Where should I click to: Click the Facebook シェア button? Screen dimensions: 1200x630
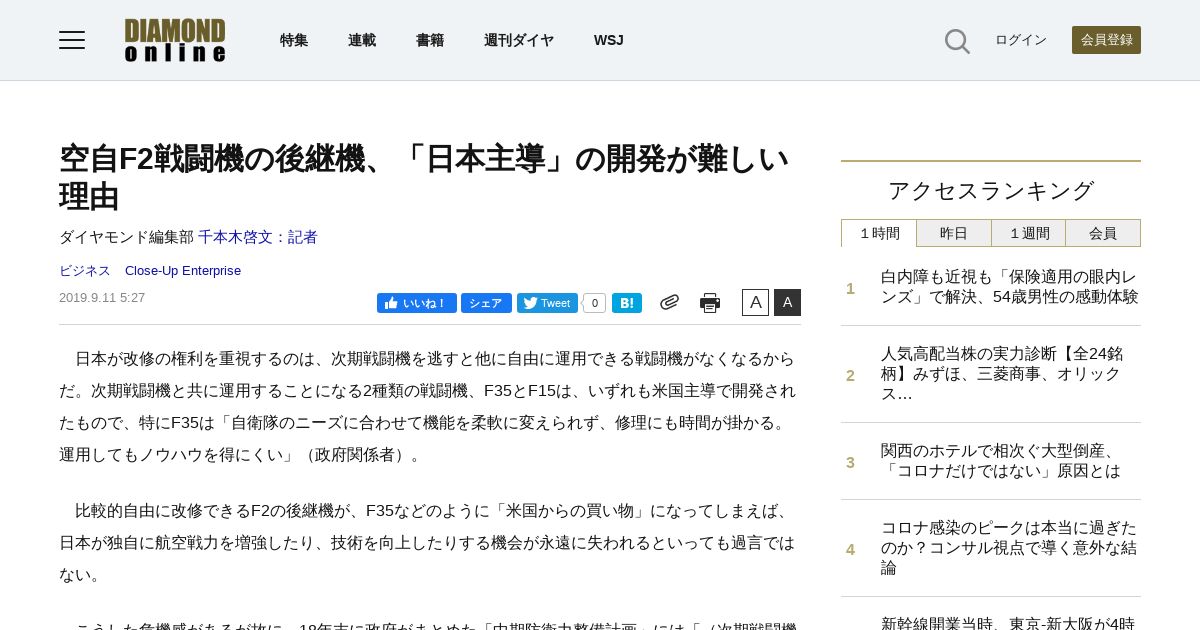coord(486,303)
